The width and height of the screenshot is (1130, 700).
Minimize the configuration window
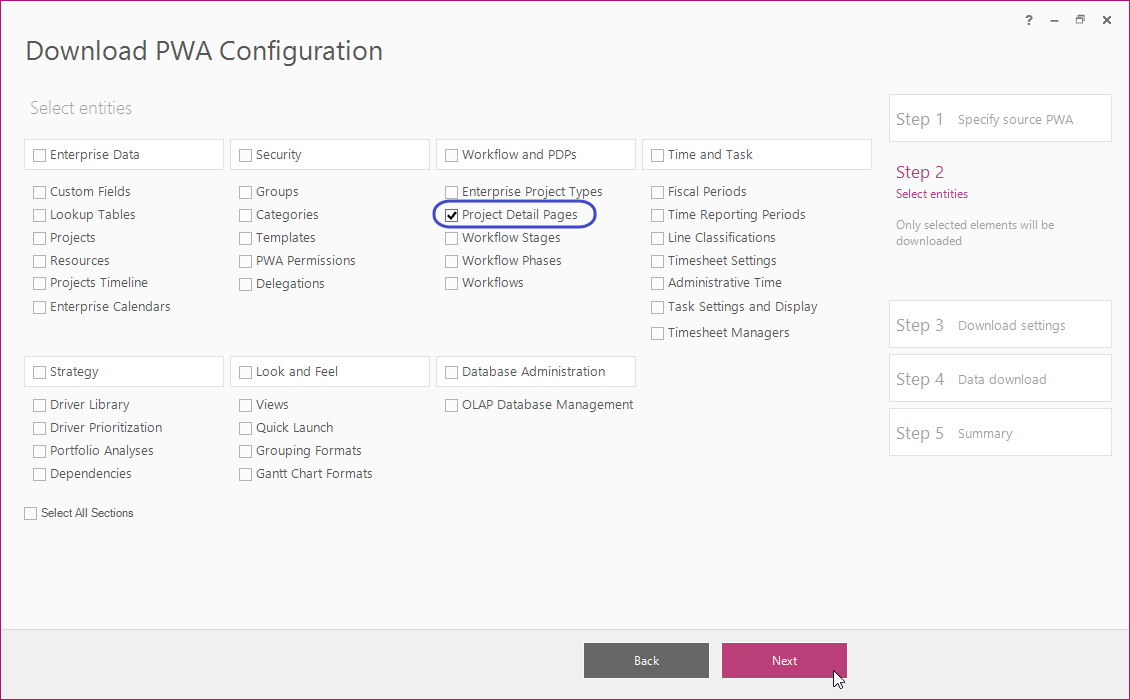click(1054, 21)
